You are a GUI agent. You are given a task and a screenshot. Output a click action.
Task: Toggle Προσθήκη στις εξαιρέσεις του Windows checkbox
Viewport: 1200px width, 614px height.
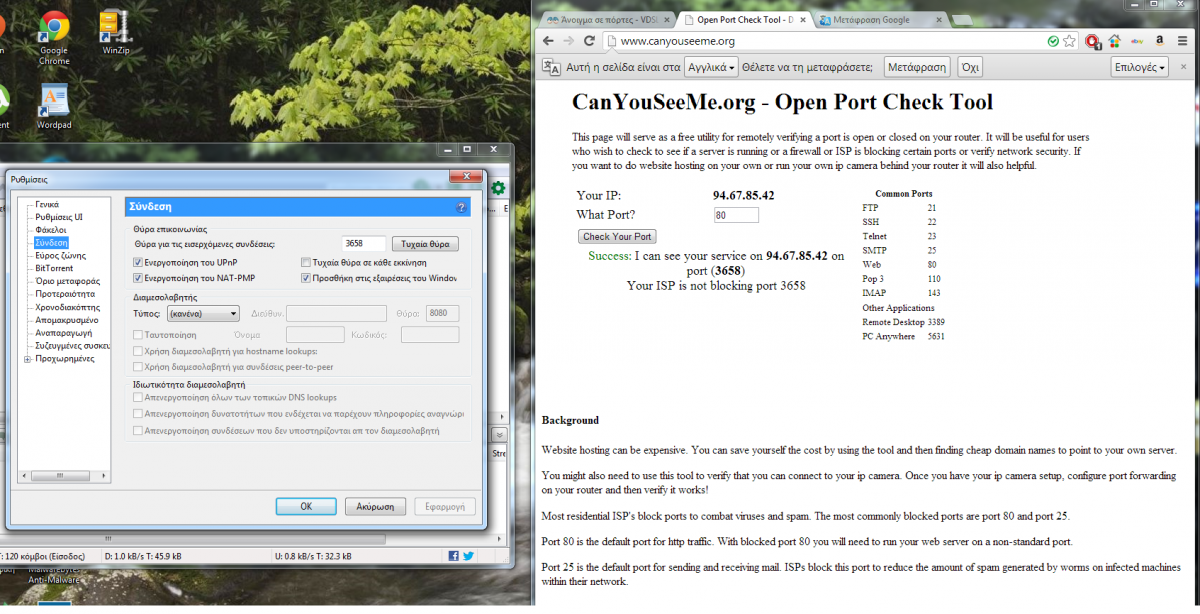(x=306, y=278)
